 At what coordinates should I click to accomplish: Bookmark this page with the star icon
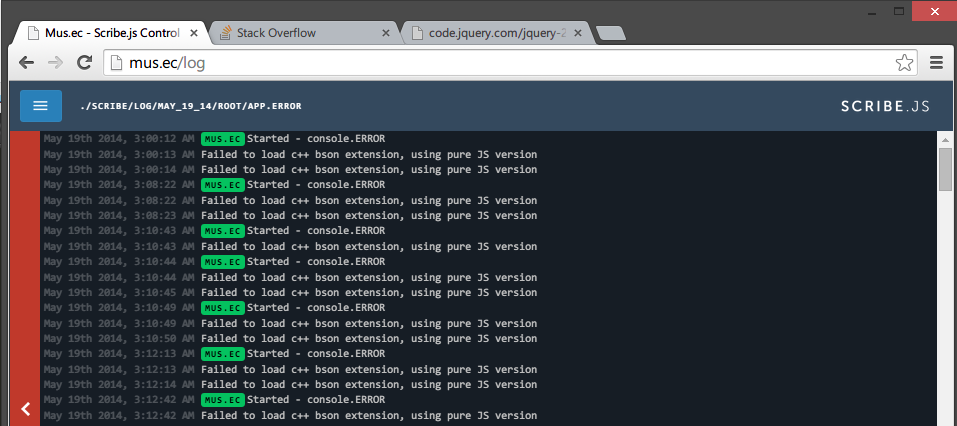click(904, 63)
